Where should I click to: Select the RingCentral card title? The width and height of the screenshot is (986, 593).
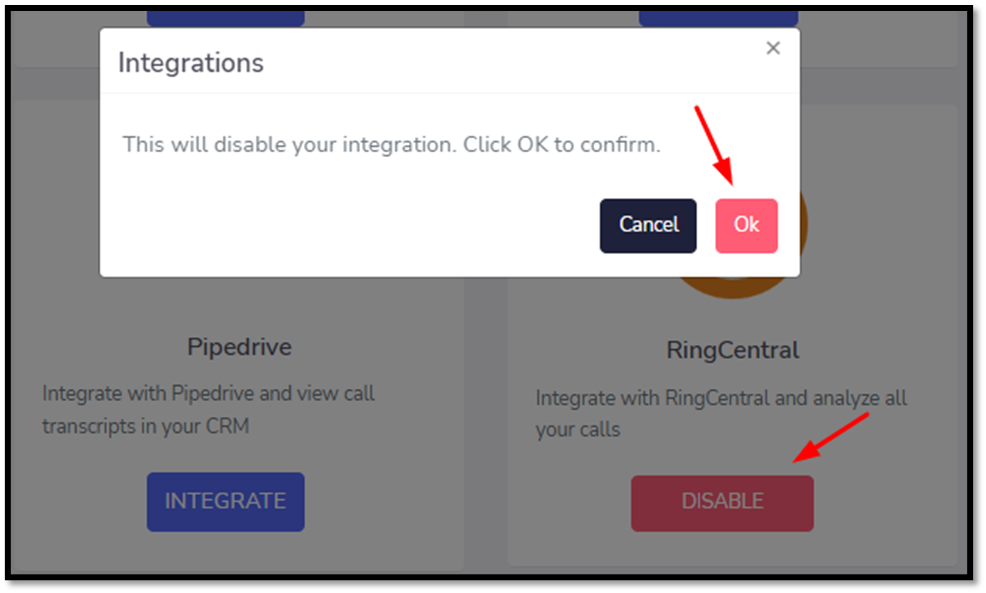[x=733, y=350]
